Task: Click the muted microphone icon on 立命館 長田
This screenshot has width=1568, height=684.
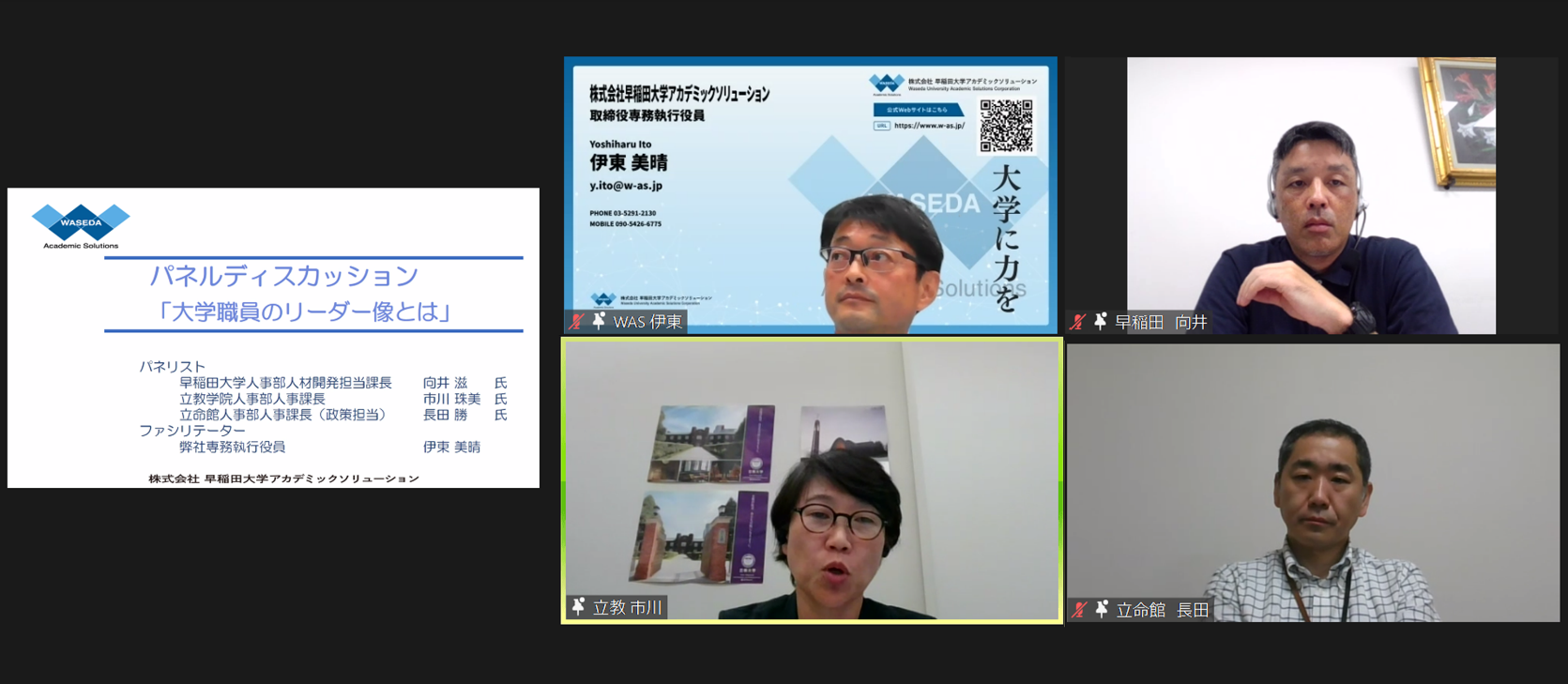Action: coord(1079,610)
